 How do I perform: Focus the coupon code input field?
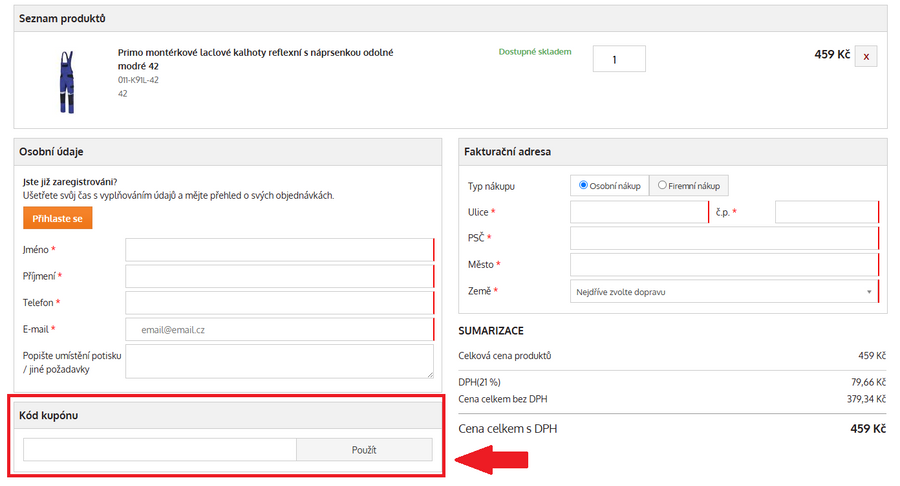click(160, 450)
